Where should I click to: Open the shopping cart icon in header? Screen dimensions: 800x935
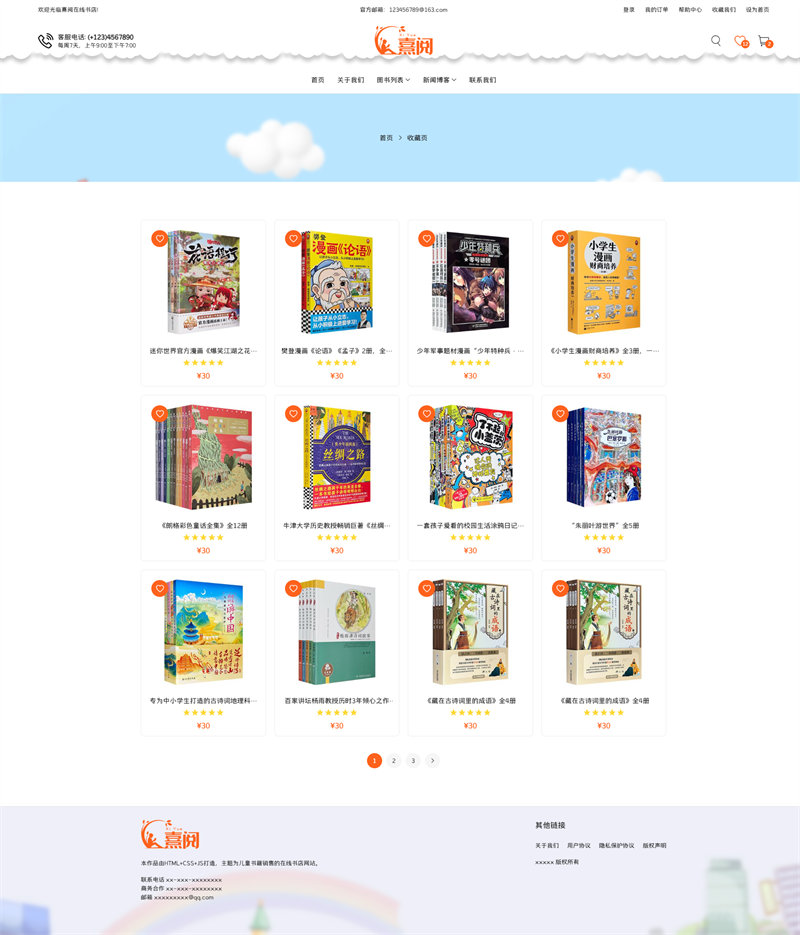[x=765, y=41]
